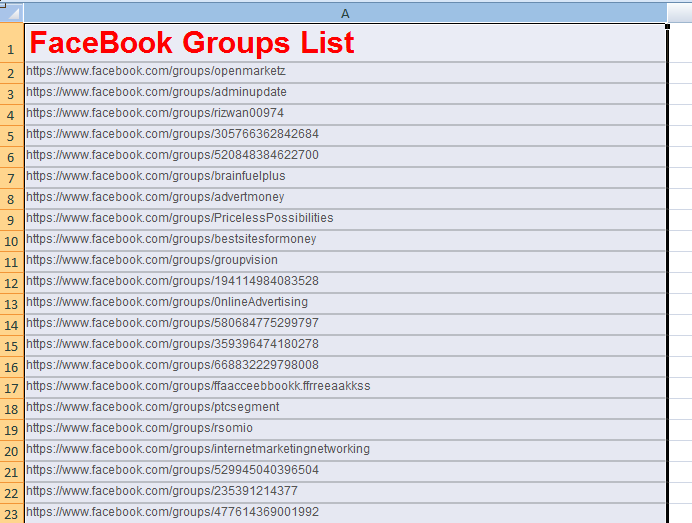Select row 5 header
Screen dimensions: 692x523
tap(12, 135)
